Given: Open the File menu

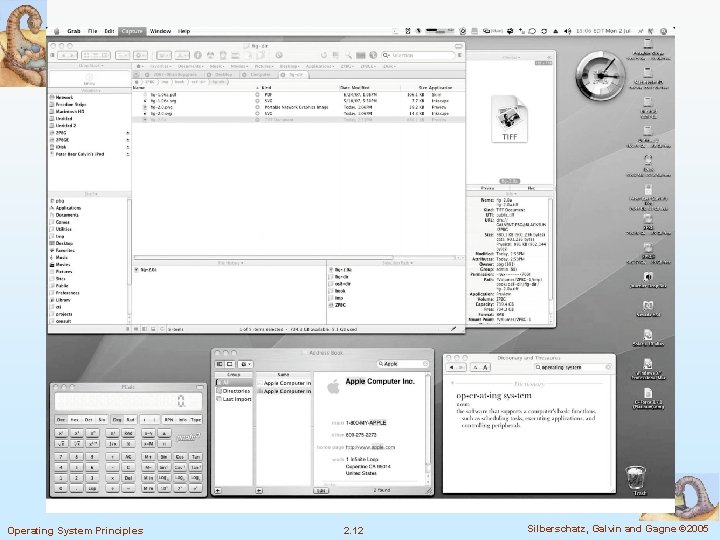Looking at the screenshot, I should [x=92, y=31].
